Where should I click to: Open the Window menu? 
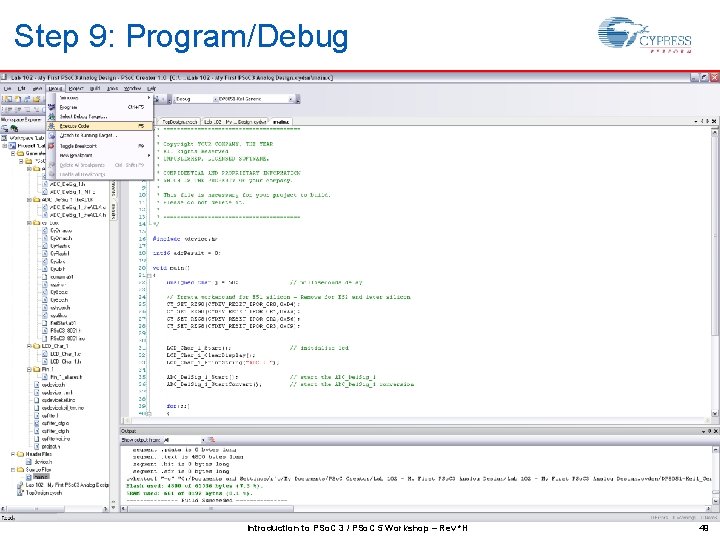tap(132, 88)
